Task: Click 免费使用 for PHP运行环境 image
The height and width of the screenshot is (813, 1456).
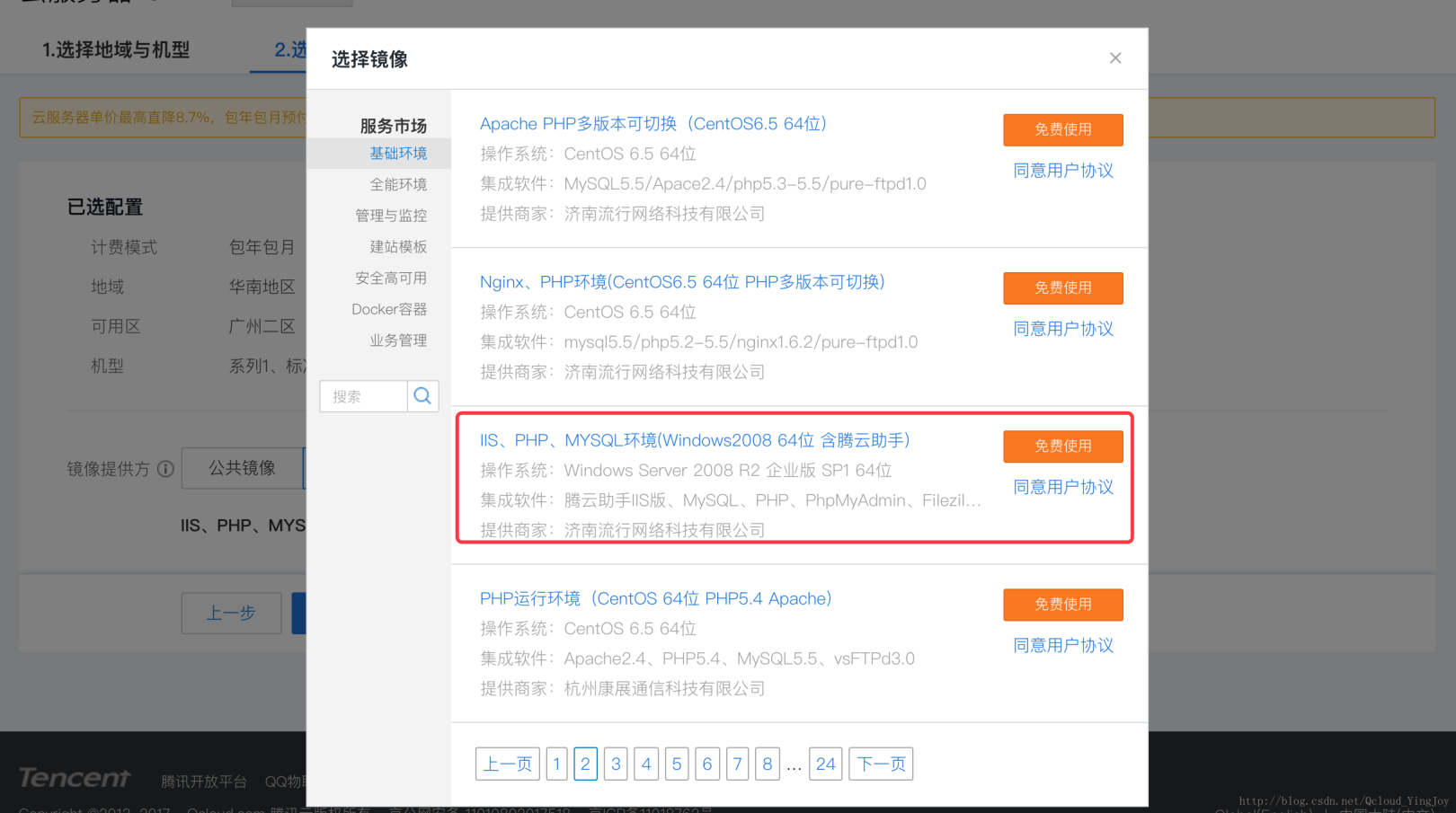Action: 1063,605
